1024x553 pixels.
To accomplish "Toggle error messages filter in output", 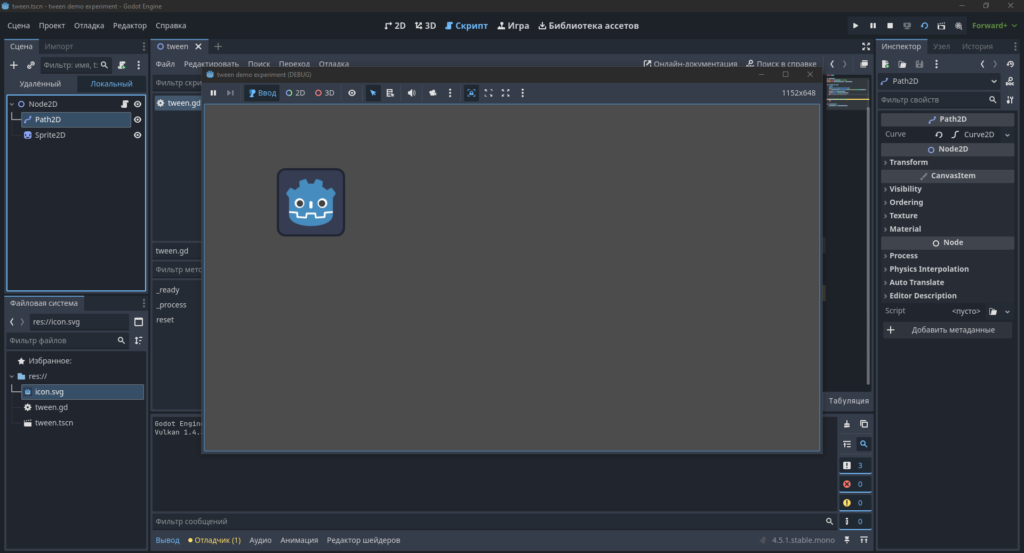I will [x=854, y=484].
